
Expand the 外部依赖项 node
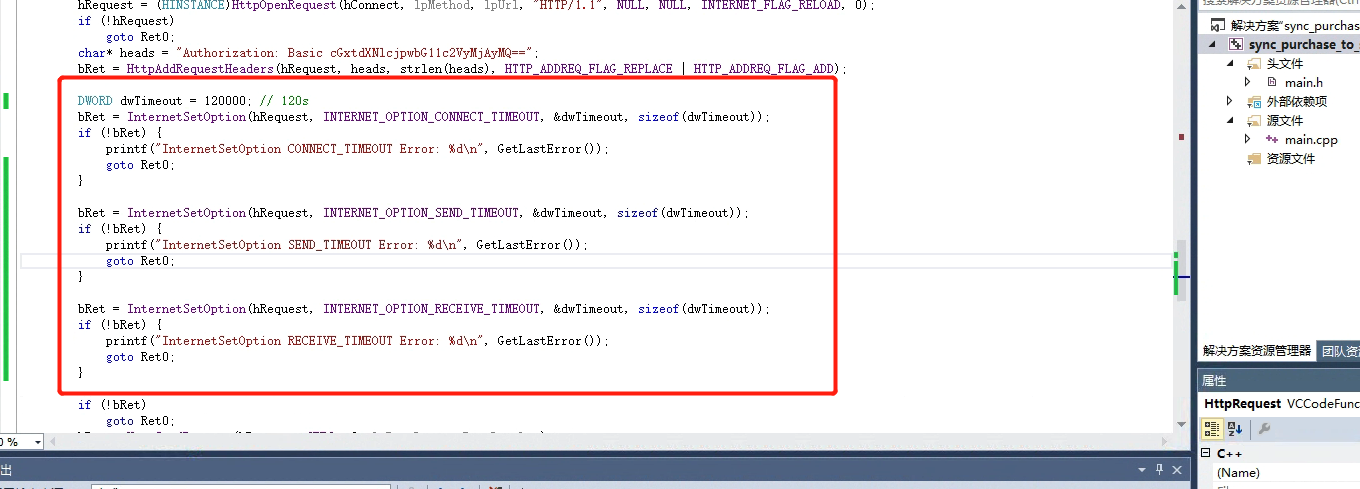pos(1230,101)
